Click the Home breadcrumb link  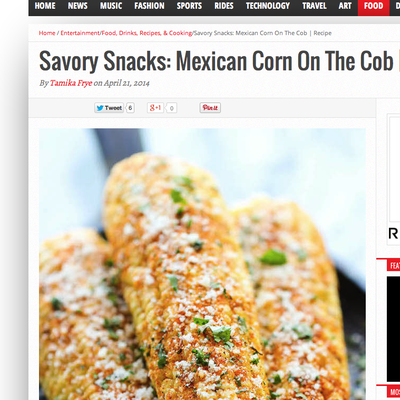point(47,33)
